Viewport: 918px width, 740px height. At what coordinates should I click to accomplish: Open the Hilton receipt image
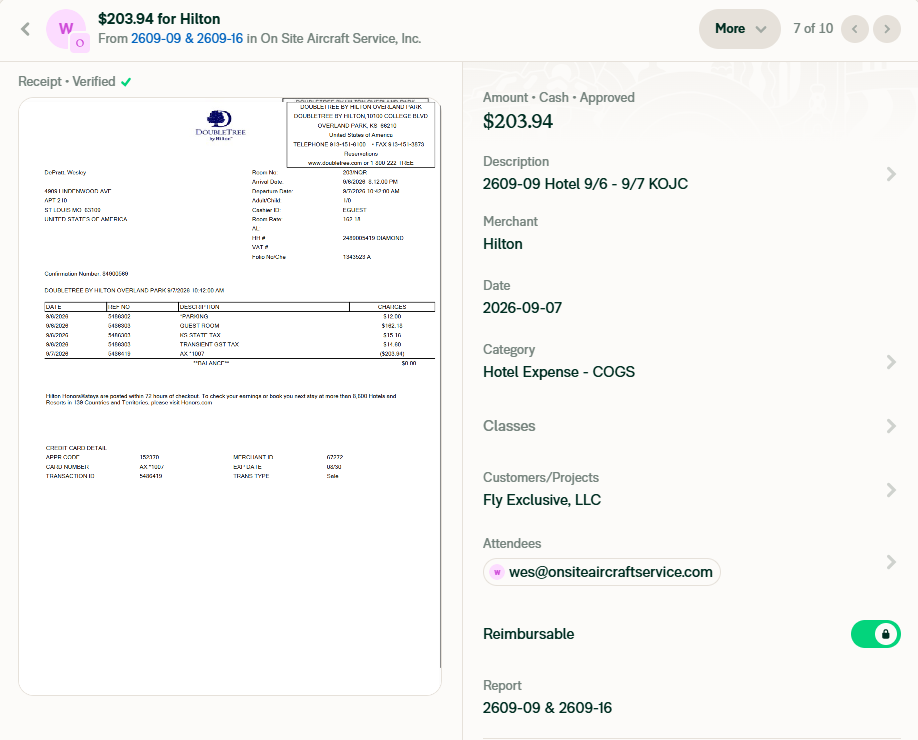(230, 396)
